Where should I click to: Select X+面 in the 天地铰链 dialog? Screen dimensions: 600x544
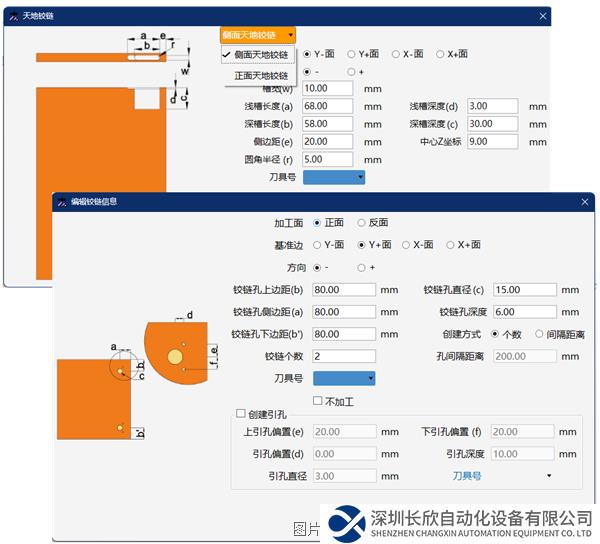point(439,54)
